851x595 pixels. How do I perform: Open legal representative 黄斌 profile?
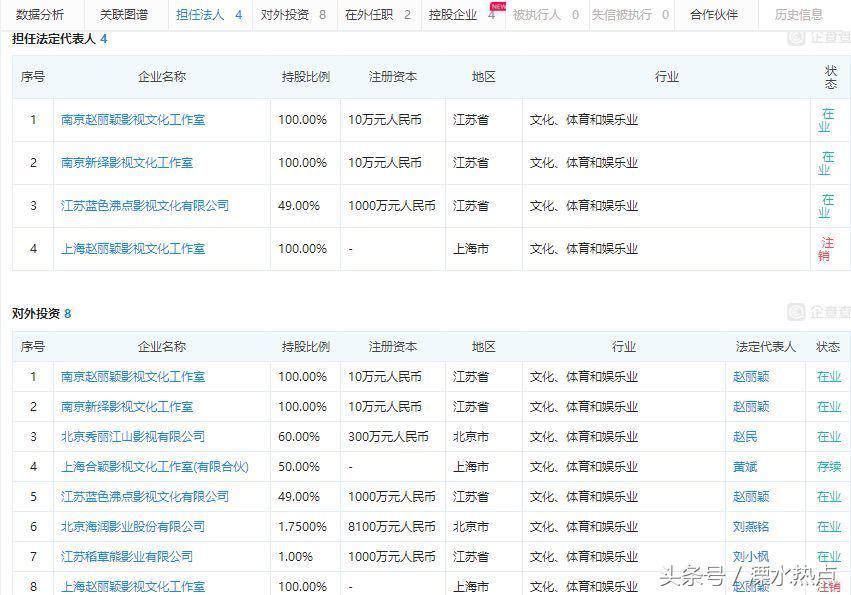pos(745,467)
